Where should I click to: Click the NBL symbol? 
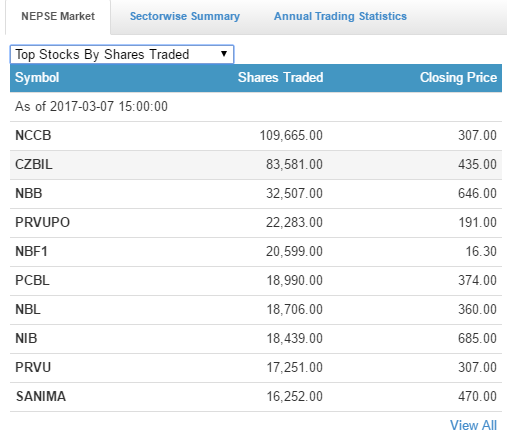(28, 309)
